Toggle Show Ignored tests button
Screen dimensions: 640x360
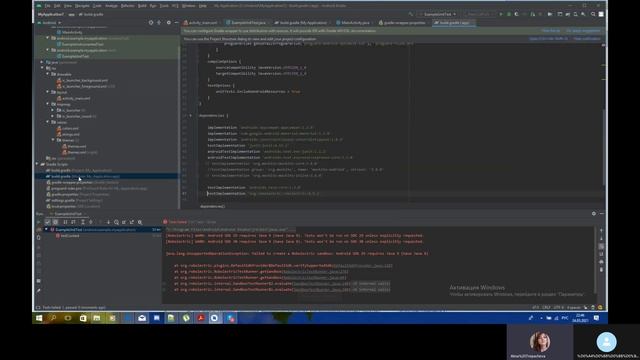(56, 222)
